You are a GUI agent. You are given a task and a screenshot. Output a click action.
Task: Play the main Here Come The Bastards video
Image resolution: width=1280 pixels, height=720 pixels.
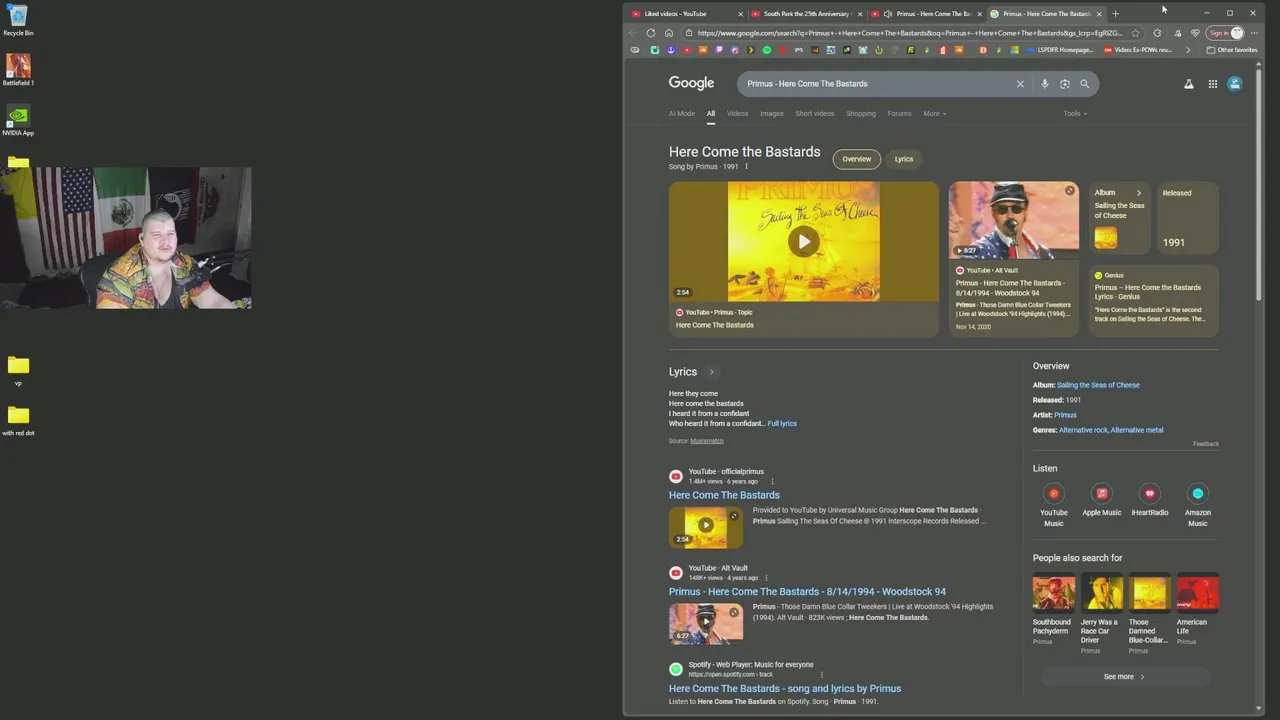804,241
